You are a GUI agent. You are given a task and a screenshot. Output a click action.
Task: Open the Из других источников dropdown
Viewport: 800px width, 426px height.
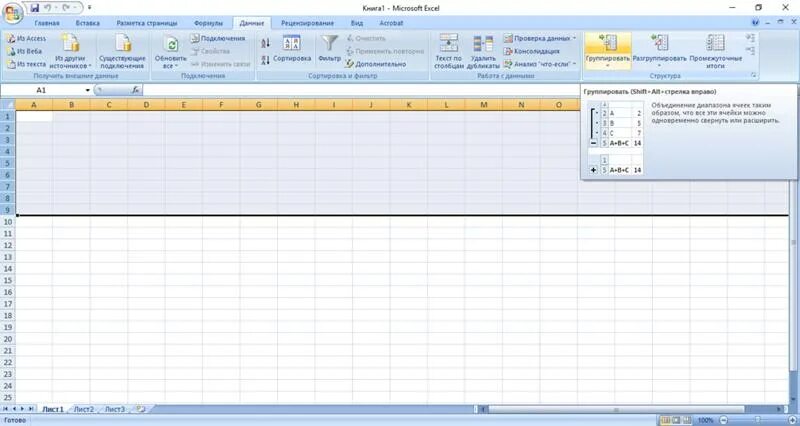[70, 52]
